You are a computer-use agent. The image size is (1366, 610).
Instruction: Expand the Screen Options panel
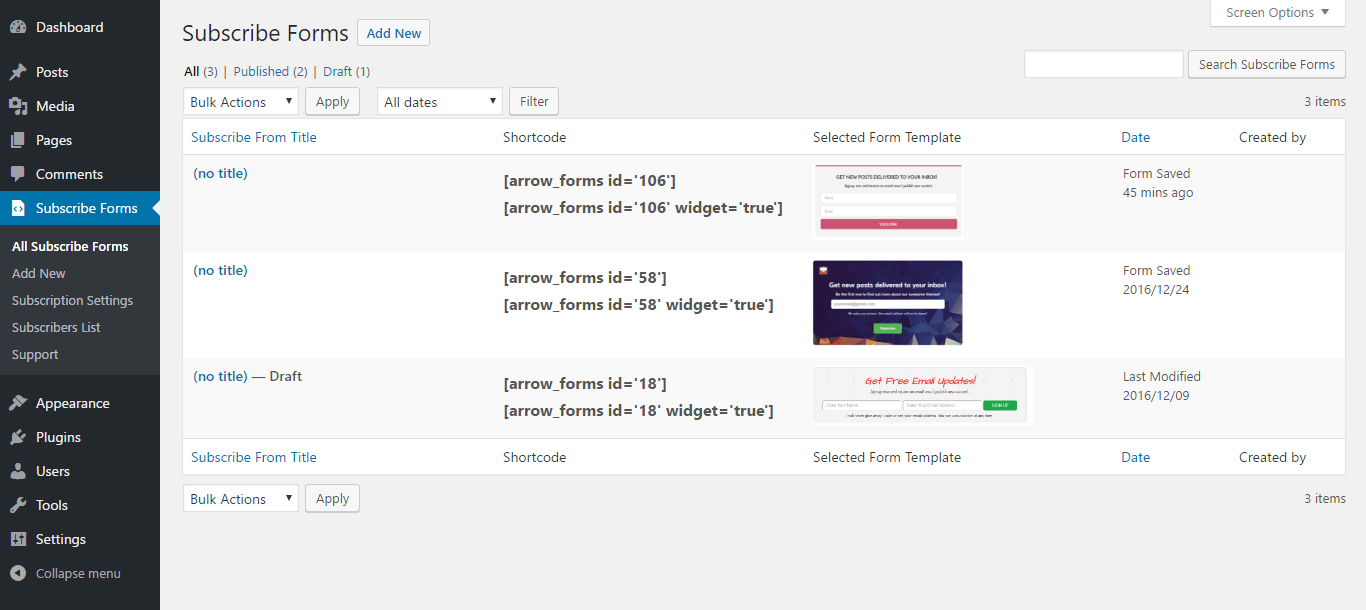(x=1278, y=13)
